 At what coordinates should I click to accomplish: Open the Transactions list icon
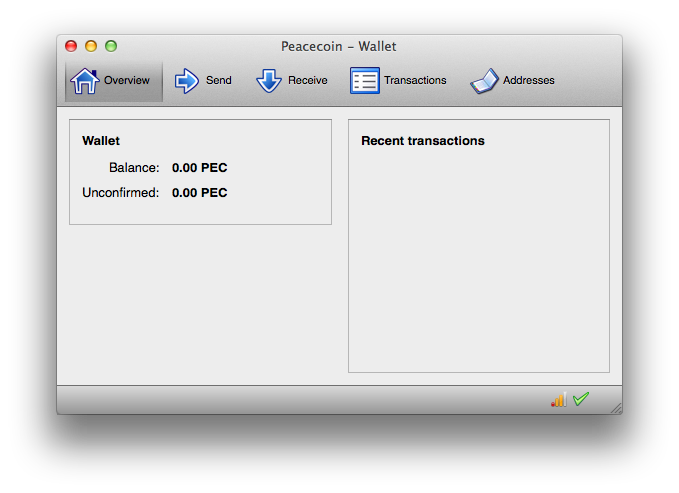[365, 81]
